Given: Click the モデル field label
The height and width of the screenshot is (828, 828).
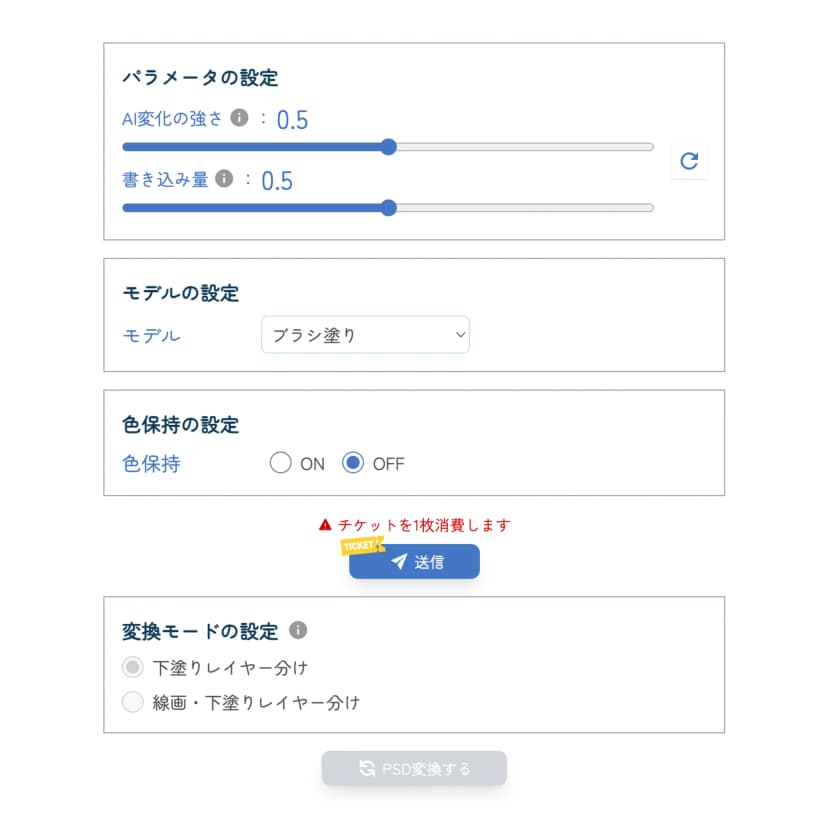Looking at the screenshot, I should click(x=151, y=336).
